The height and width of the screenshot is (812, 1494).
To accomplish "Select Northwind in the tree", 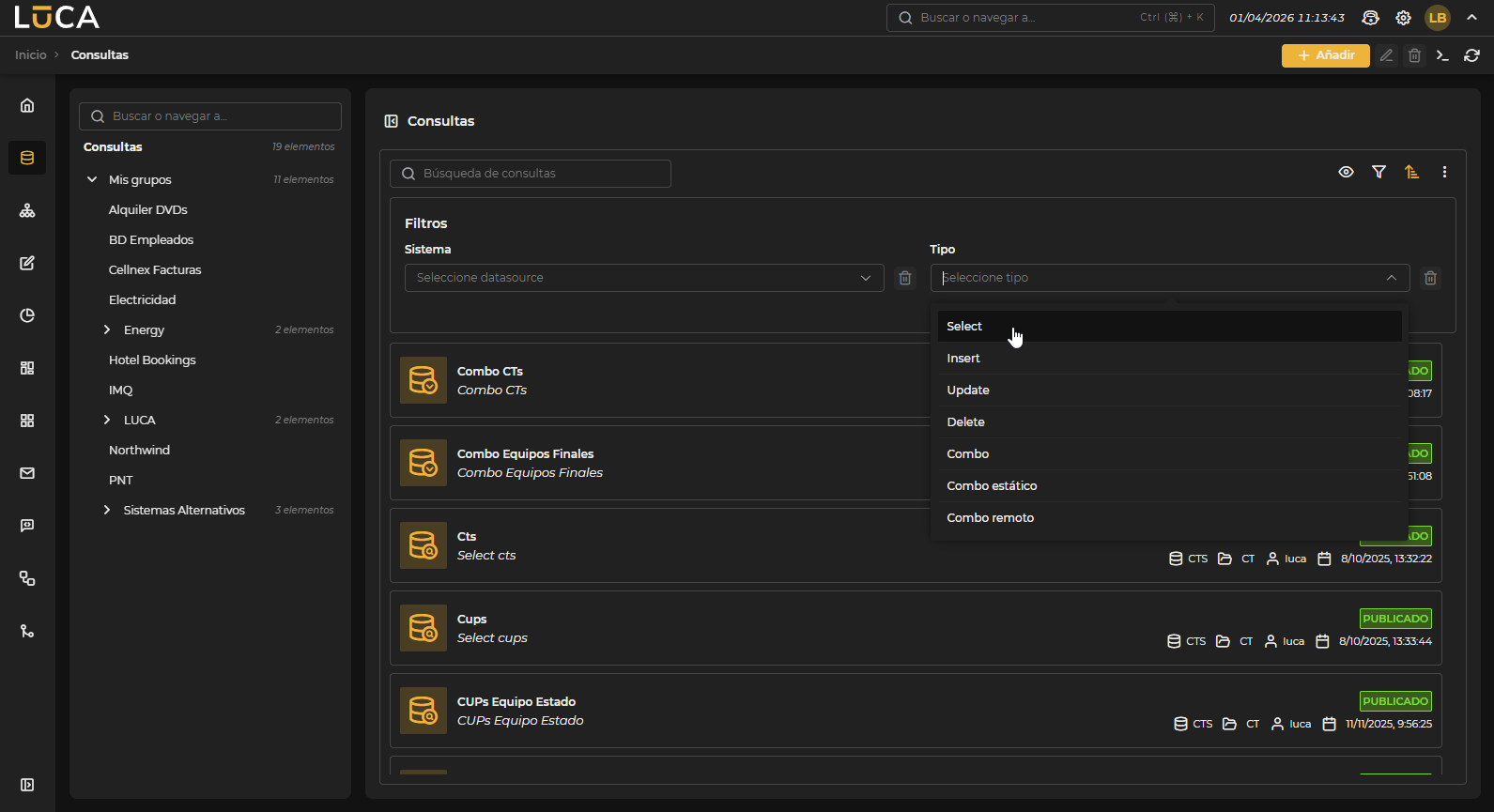I will pos(140,450).
